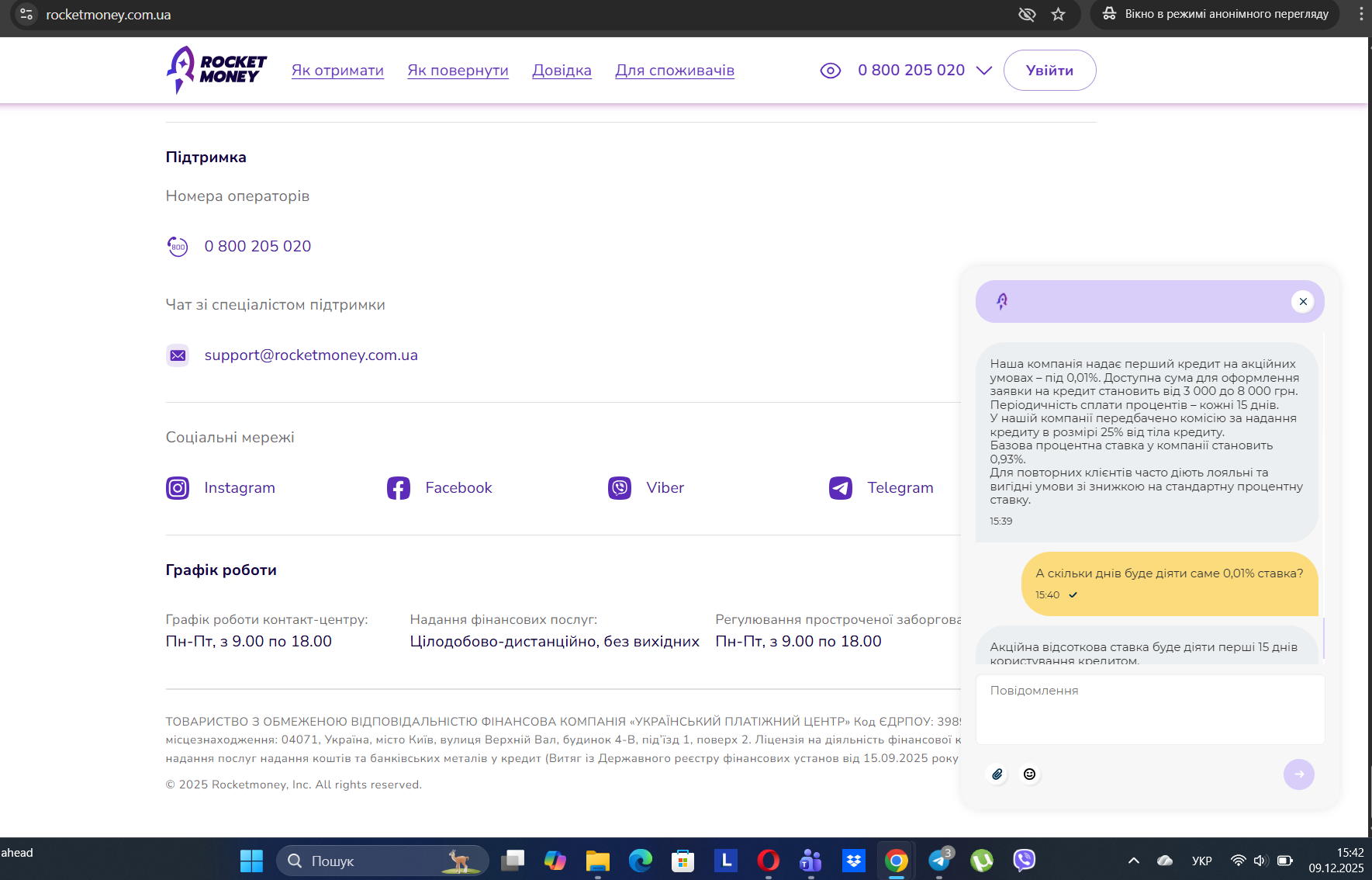Select the user message about 0,01% ставка
The height and width of the screenshot is (880, 1372).
click(1170, 584)
